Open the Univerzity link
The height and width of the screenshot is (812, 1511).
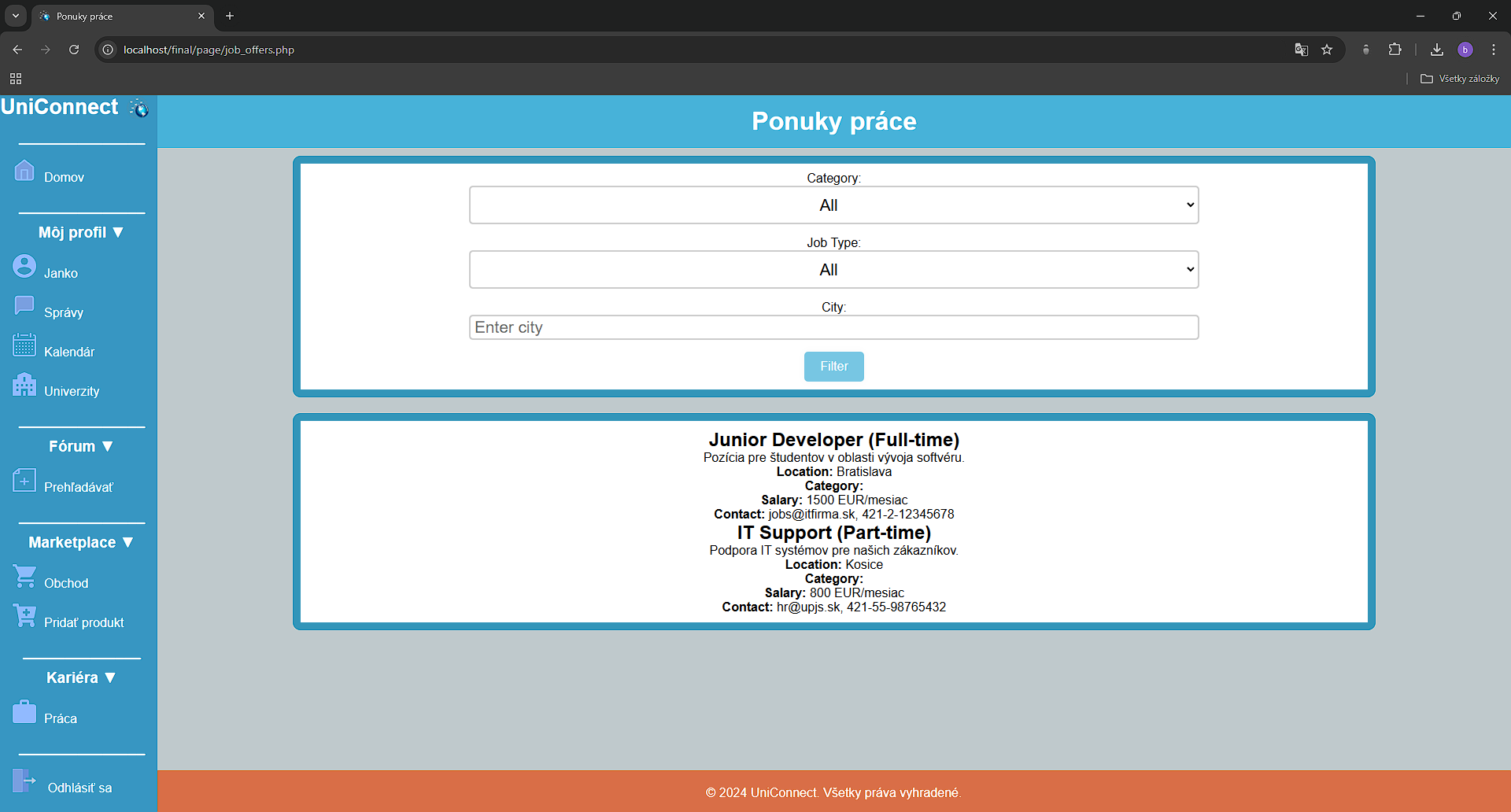(72, 392)
